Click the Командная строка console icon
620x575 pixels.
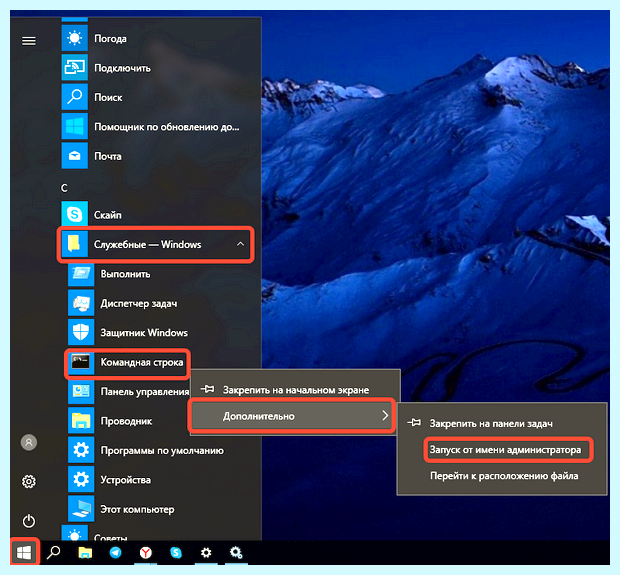click(x=81, y=362)
